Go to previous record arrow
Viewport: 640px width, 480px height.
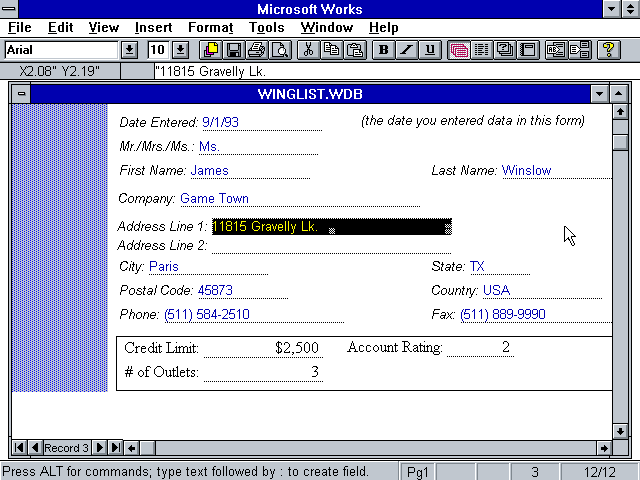pyautogui.click(x=35, y=448)
